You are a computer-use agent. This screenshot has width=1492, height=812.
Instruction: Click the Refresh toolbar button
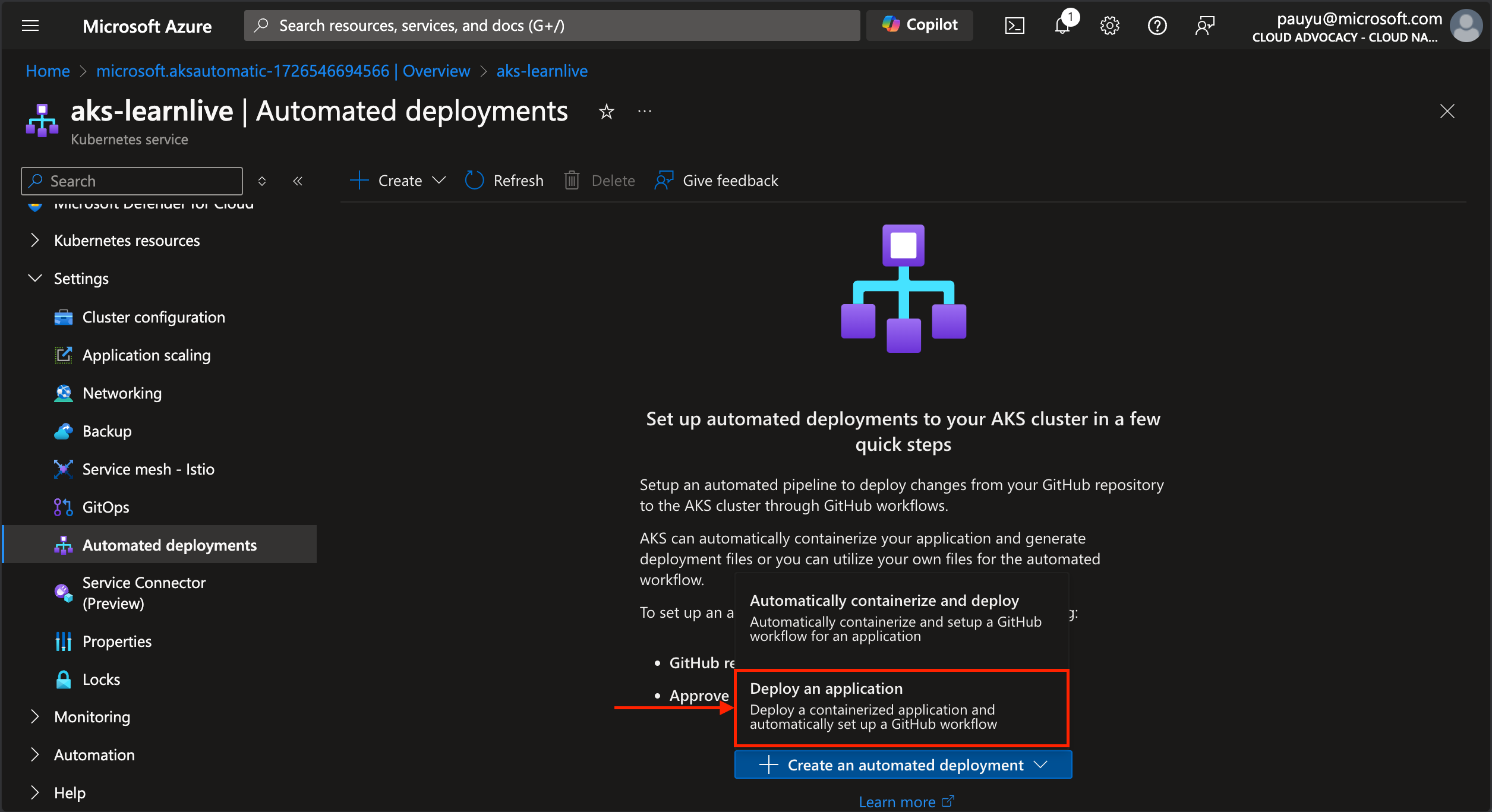(504, 180)
